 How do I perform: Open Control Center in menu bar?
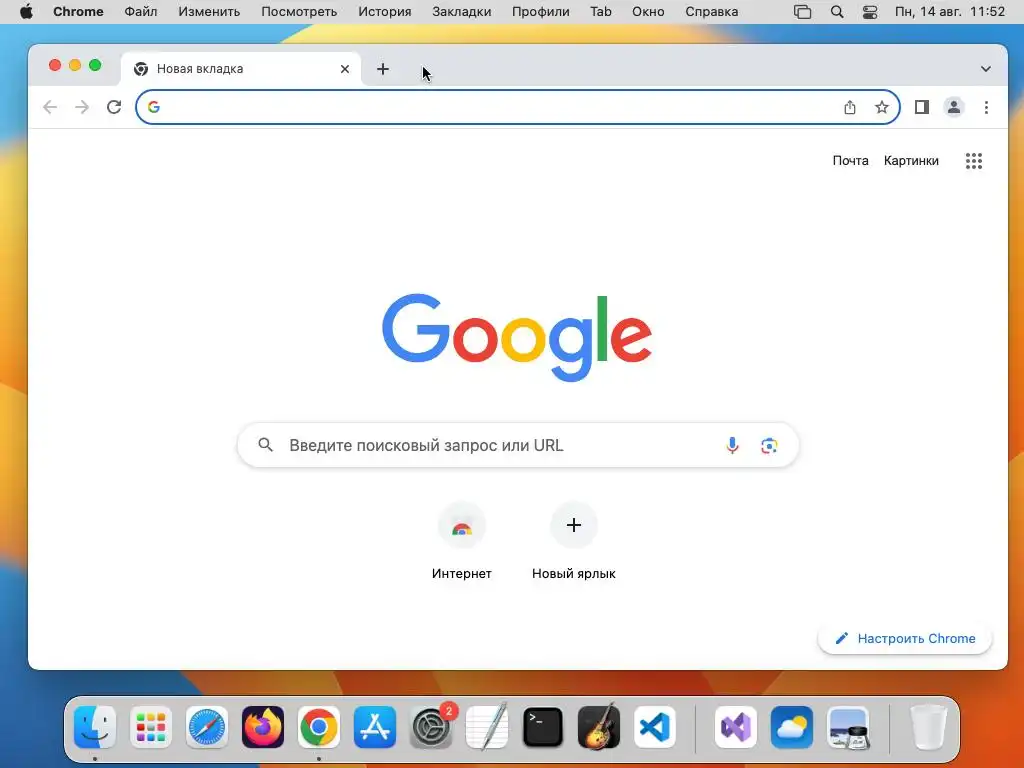870,12
